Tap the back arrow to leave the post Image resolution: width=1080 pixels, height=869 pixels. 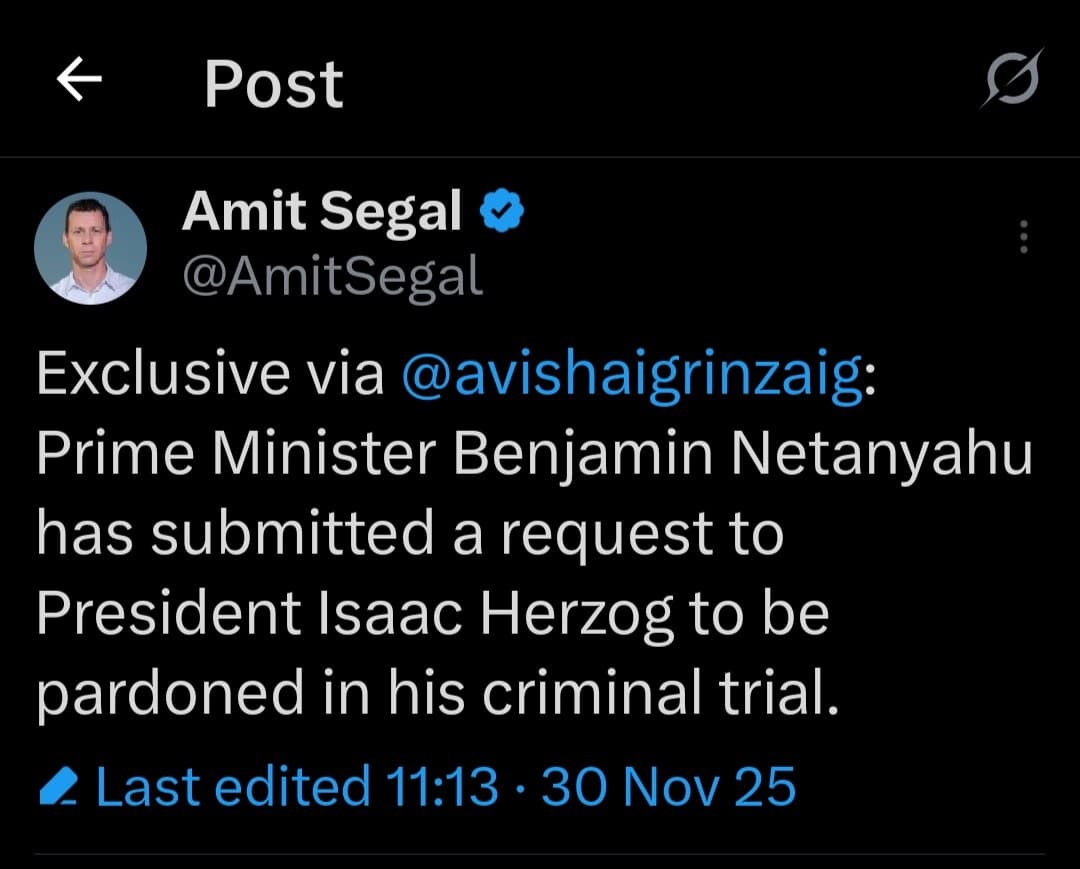80,82
